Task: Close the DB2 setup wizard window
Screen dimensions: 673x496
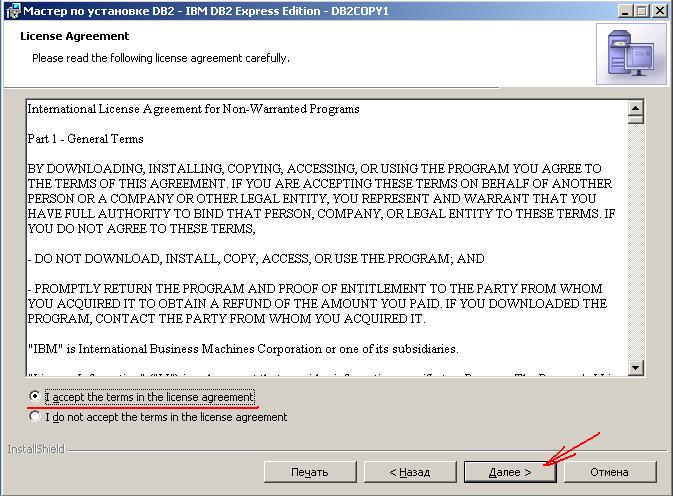Action: point(659,11)
